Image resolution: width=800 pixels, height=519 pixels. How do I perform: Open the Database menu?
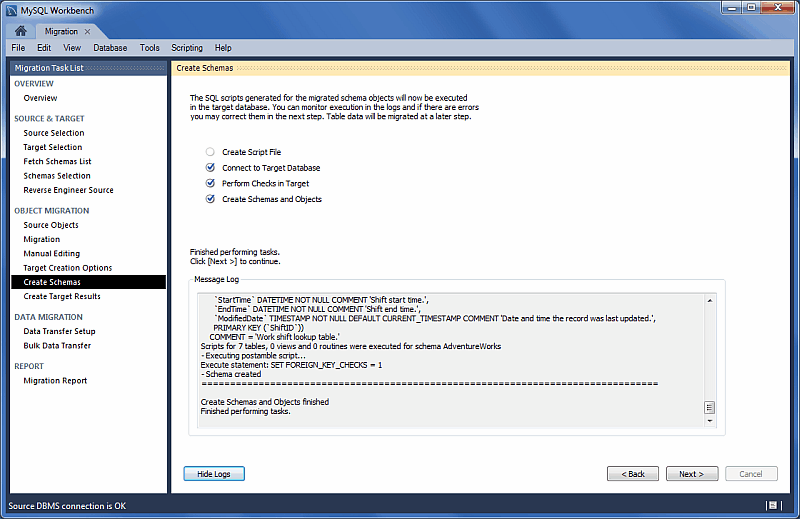pos(110,48)
